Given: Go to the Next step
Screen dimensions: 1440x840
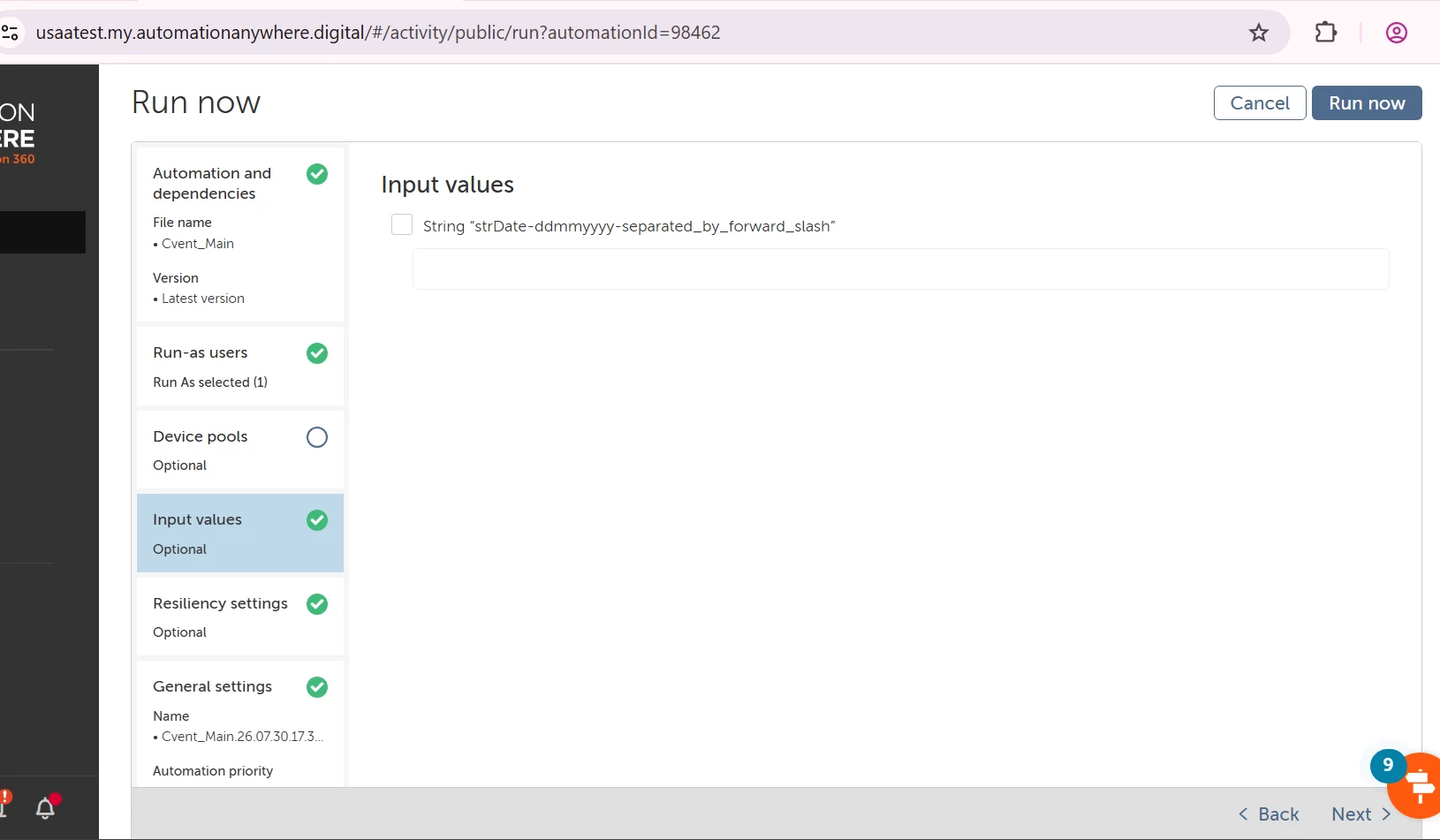Looking at the screenshot, I should point(1361,814).
